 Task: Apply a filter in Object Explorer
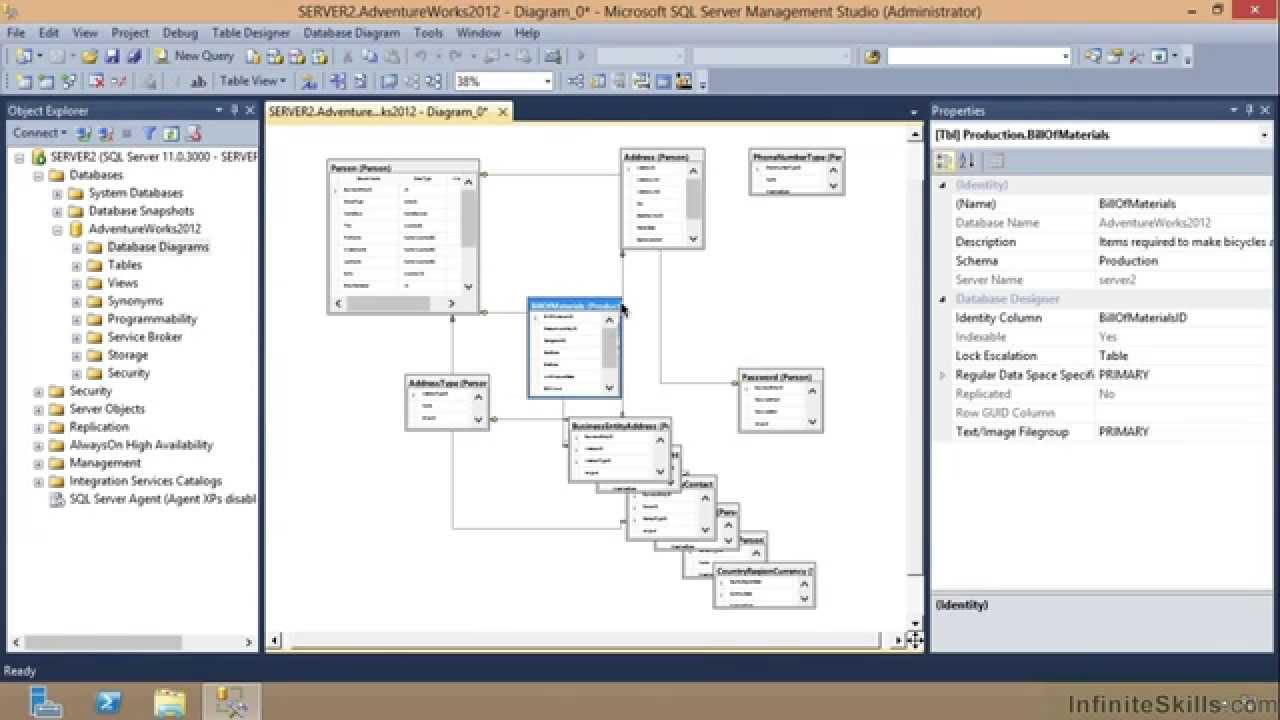(148, 133)
